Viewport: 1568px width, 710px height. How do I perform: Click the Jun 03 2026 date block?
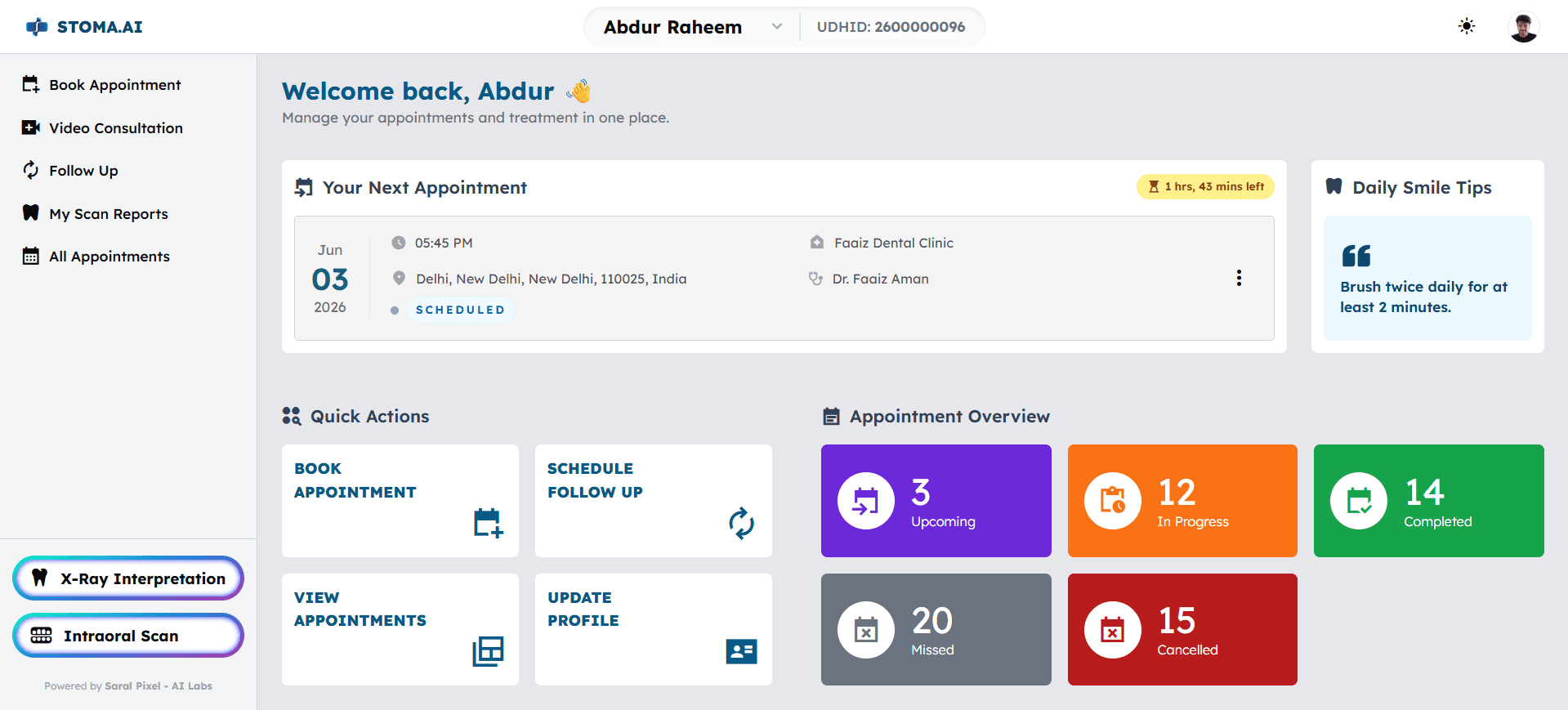point(330,279)
